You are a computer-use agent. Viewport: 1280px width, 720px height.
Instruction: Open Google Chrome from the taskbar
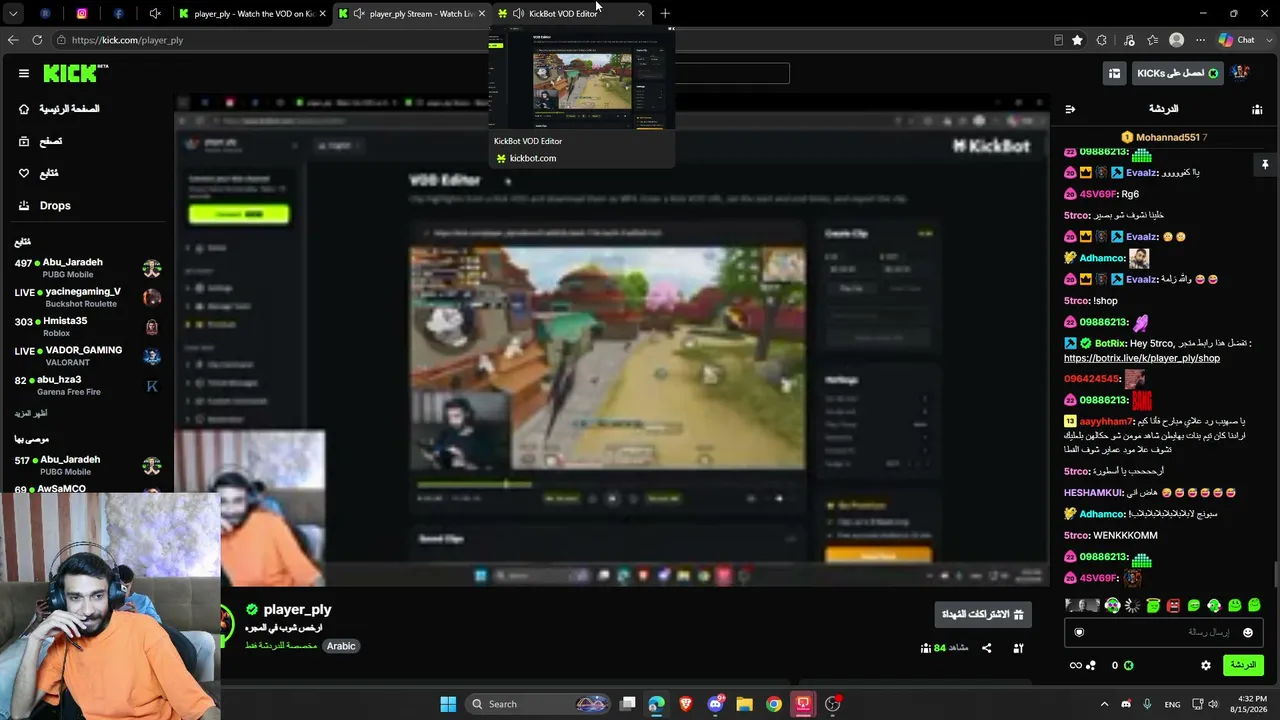pos(774,704)
